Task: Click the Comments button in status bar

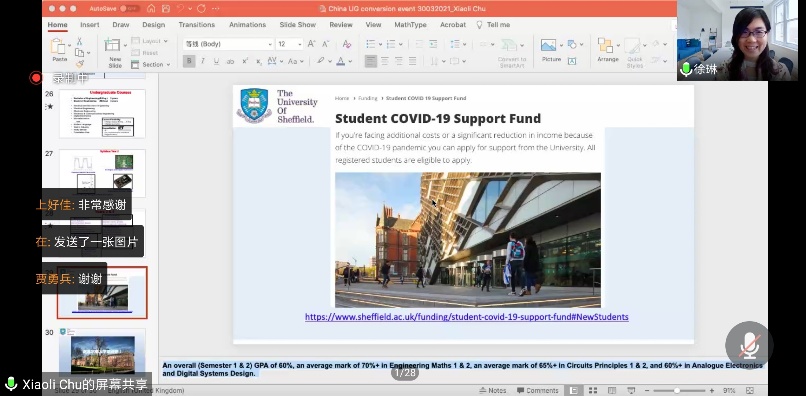Action: tap(537, 391)
